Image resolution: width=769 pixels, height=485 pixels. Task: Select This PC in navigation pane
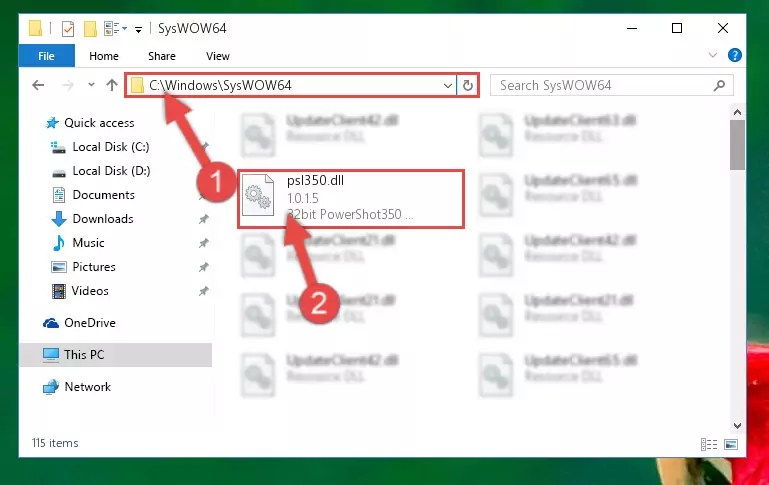pos(116,355)
